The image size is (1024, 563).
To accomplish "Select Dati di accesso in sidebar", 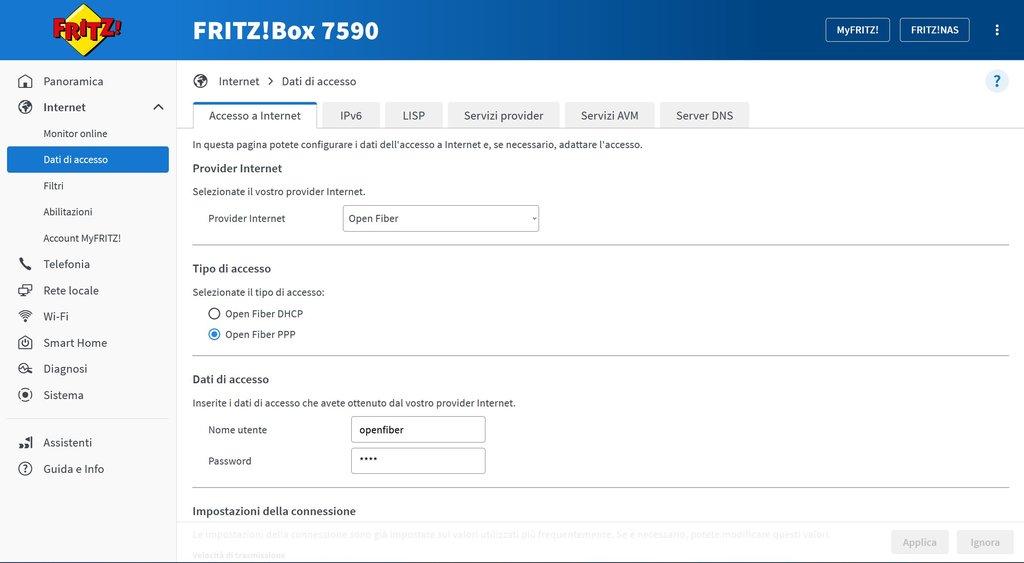I will 88,159.
